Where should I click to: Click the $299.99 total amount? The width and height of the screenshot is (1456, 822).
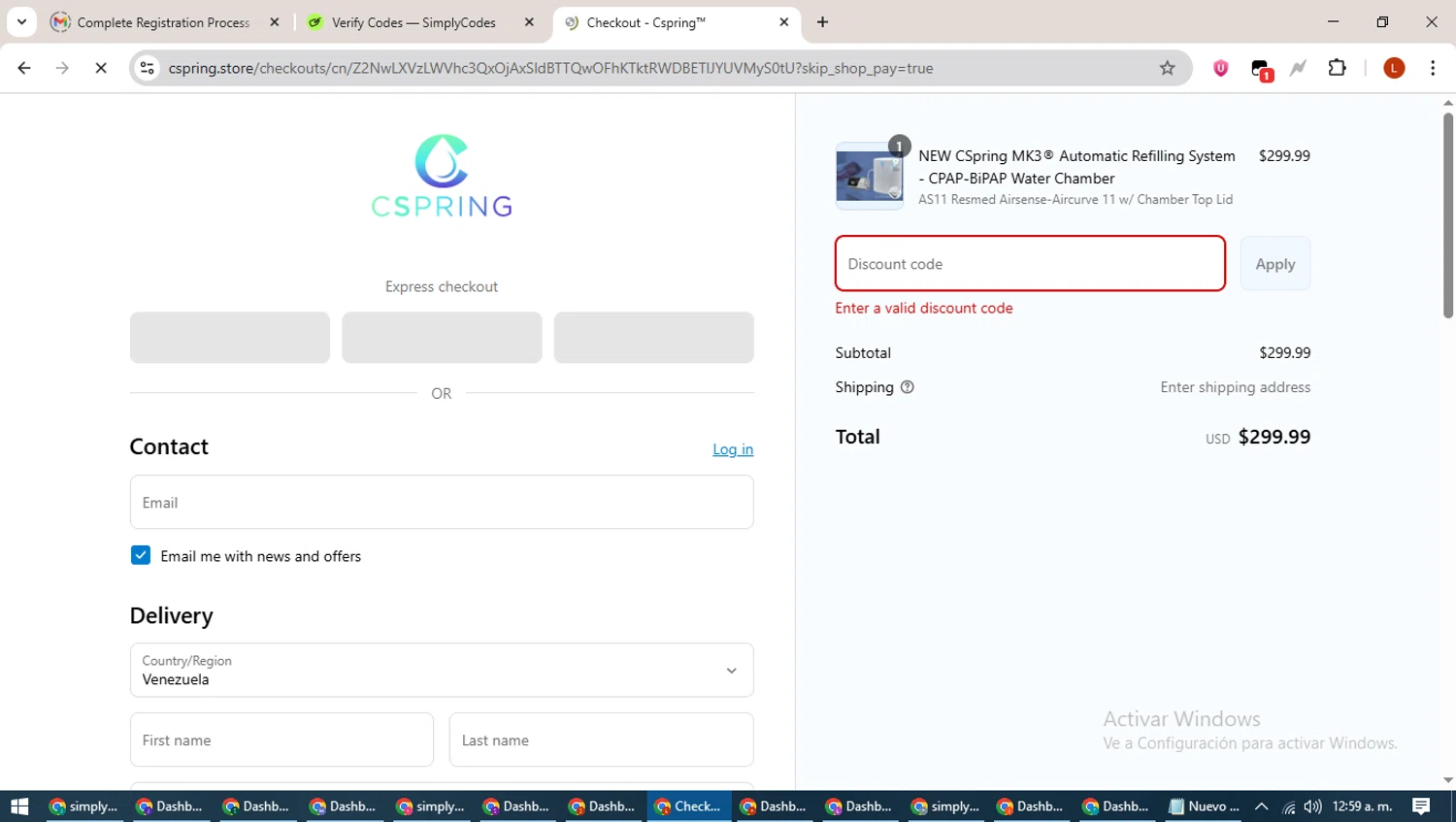click(1274, 437)
